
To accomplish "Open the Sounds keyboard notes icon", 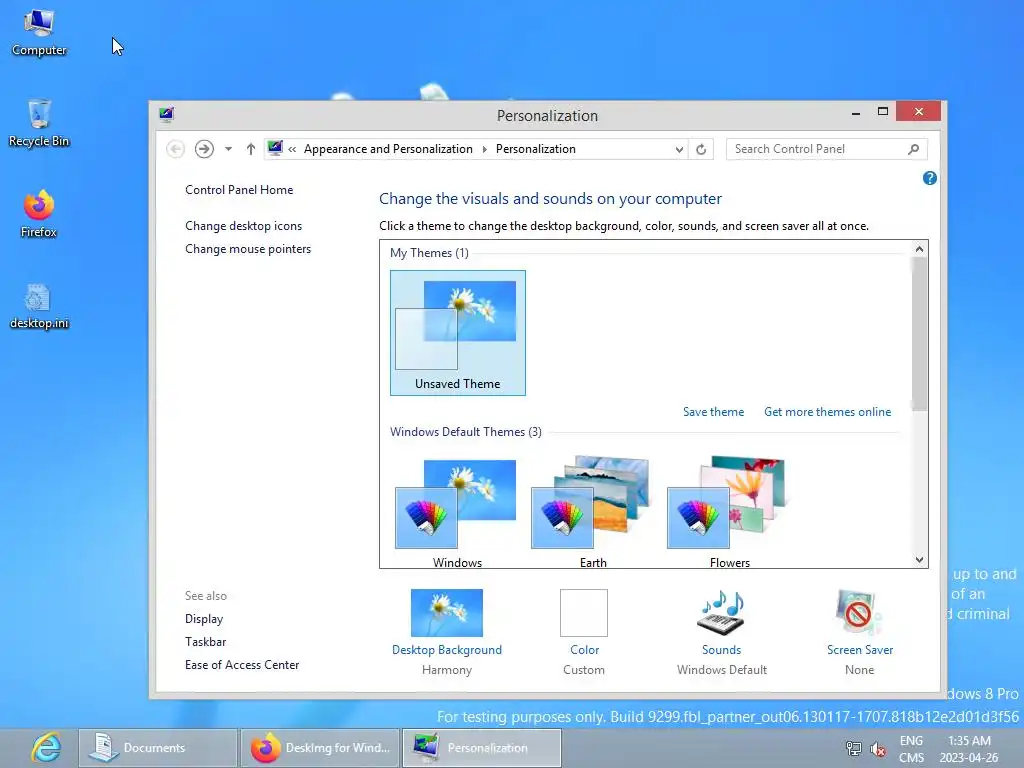I will coord(721,613).
